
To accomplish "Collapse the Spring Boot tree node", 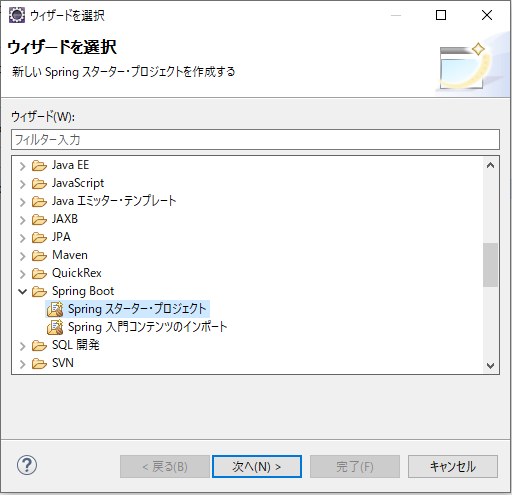I will pyautogui.click(x=22, y=292).
